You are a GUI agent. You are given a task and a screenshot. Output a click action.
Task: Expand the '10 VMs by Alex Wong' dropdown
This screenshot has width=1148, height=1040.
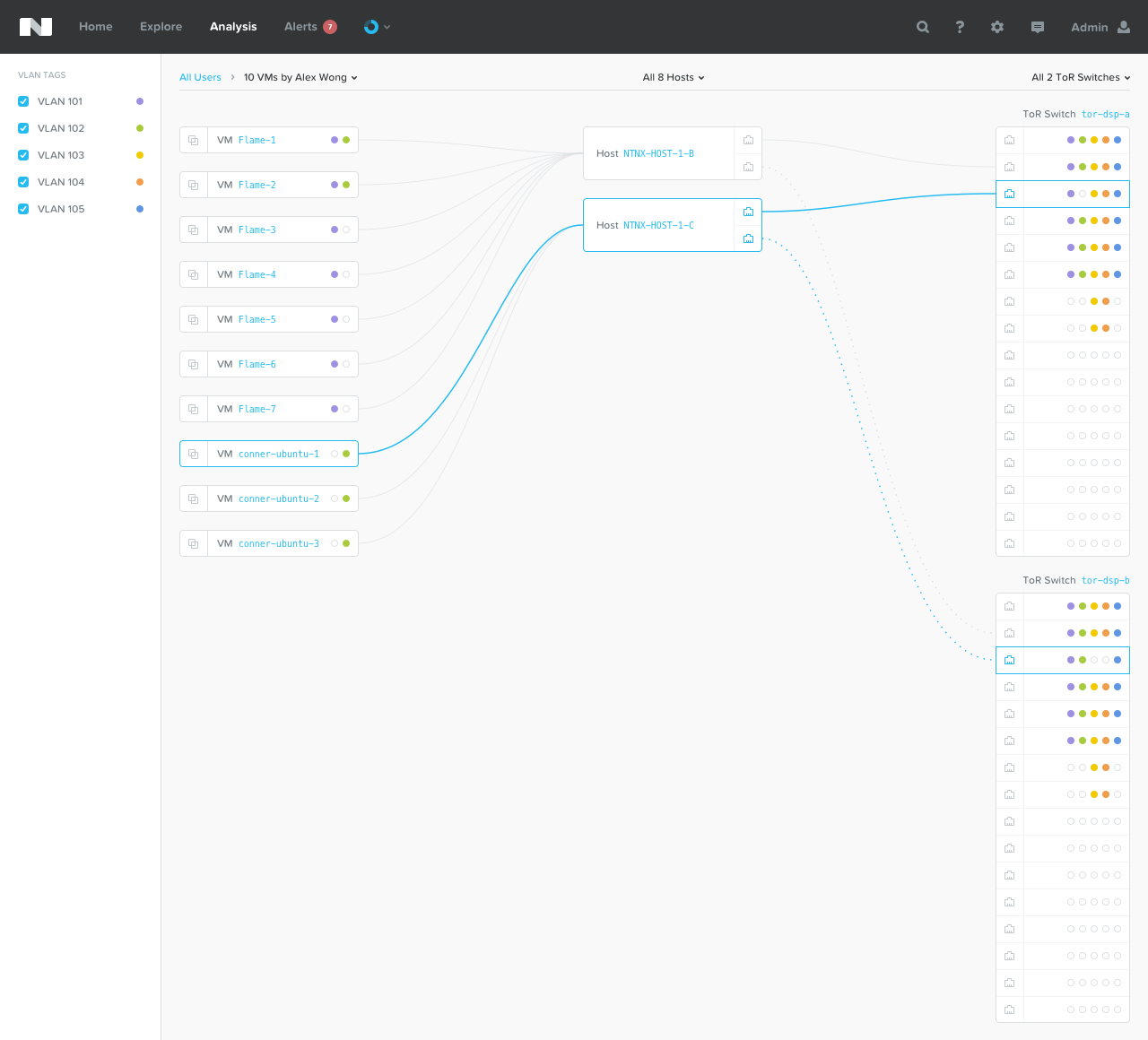[x=300, y=77]
